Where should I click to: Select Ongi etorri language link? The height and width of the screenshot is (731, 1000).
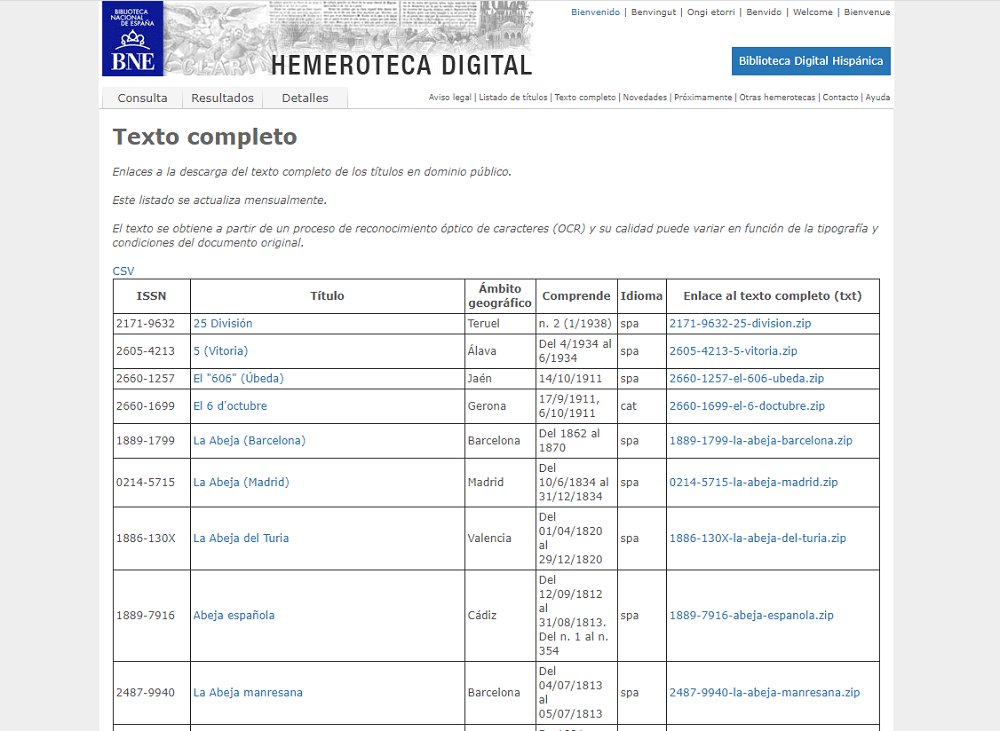click(710, 12)
